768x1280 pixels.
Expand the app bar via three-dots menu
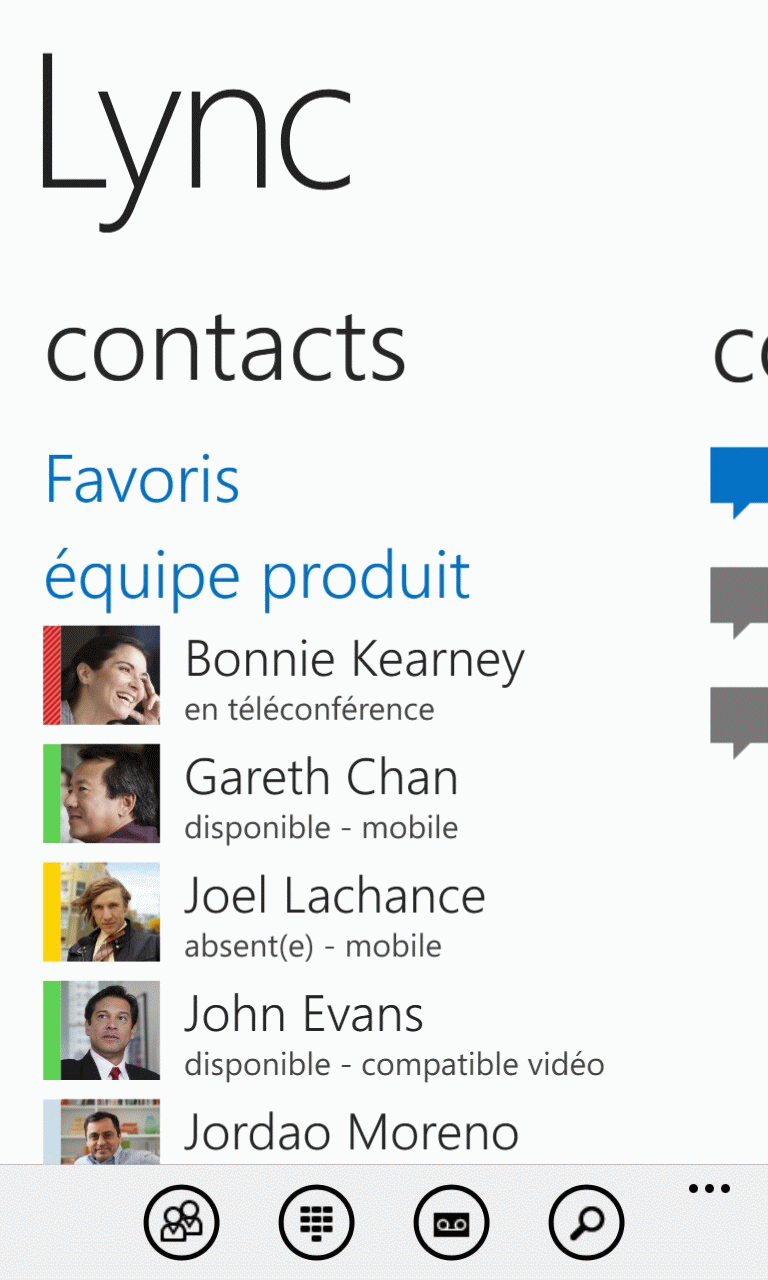(x=709, y=1189)
